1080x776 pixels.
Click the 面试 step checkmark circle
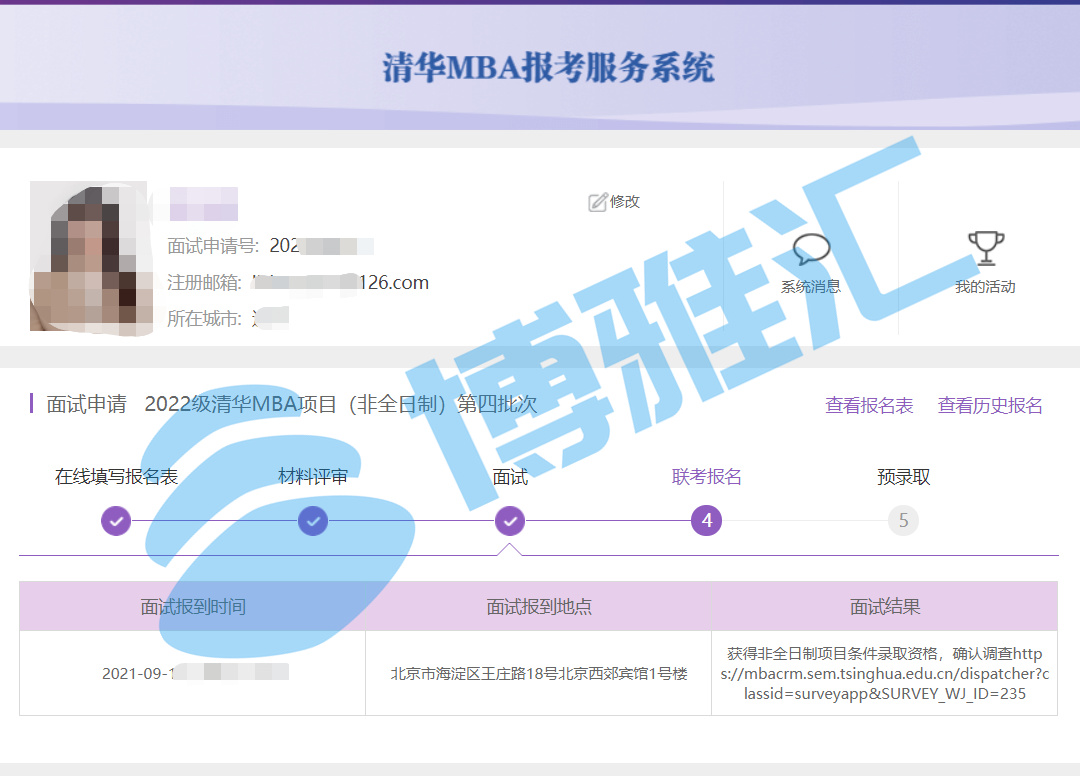[x=510, y=521]
